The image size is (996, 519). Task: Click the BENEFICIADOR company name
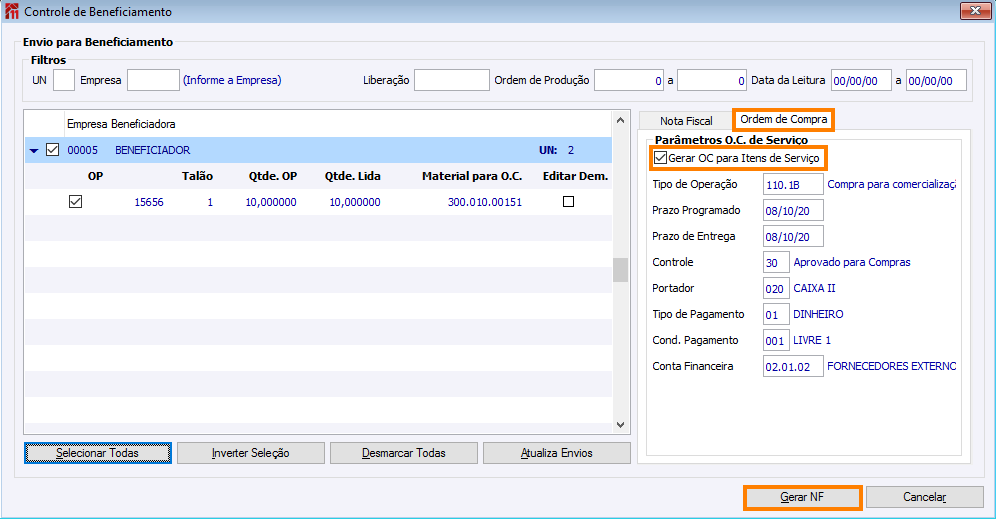click(152, 151)
